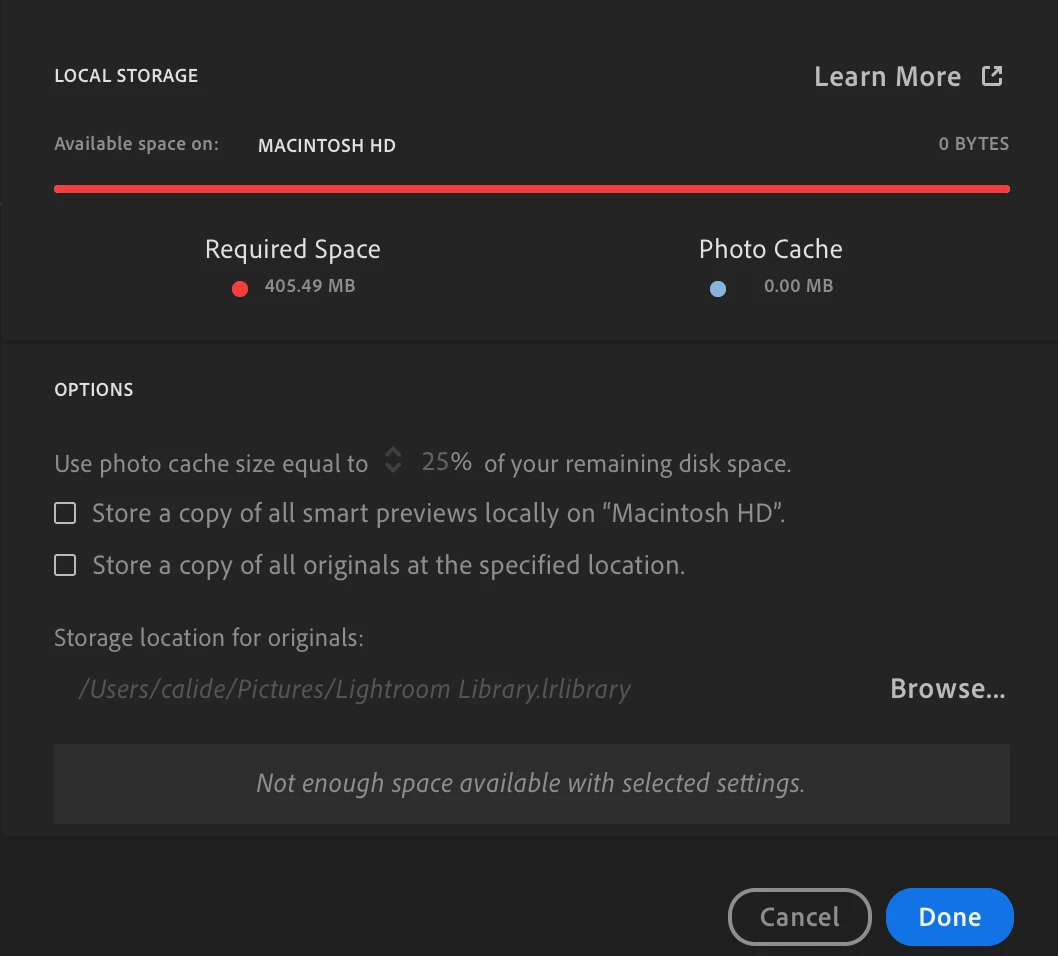
Task: Click the 0 BYTES available space label
Action: coord(974,144)
